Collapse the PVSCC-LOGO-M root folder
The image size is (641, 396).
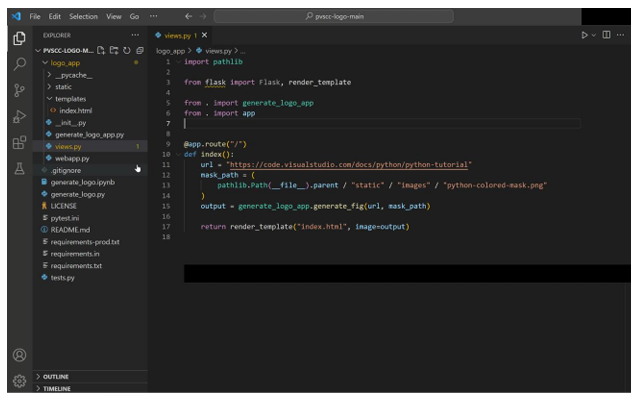[38, 51]
